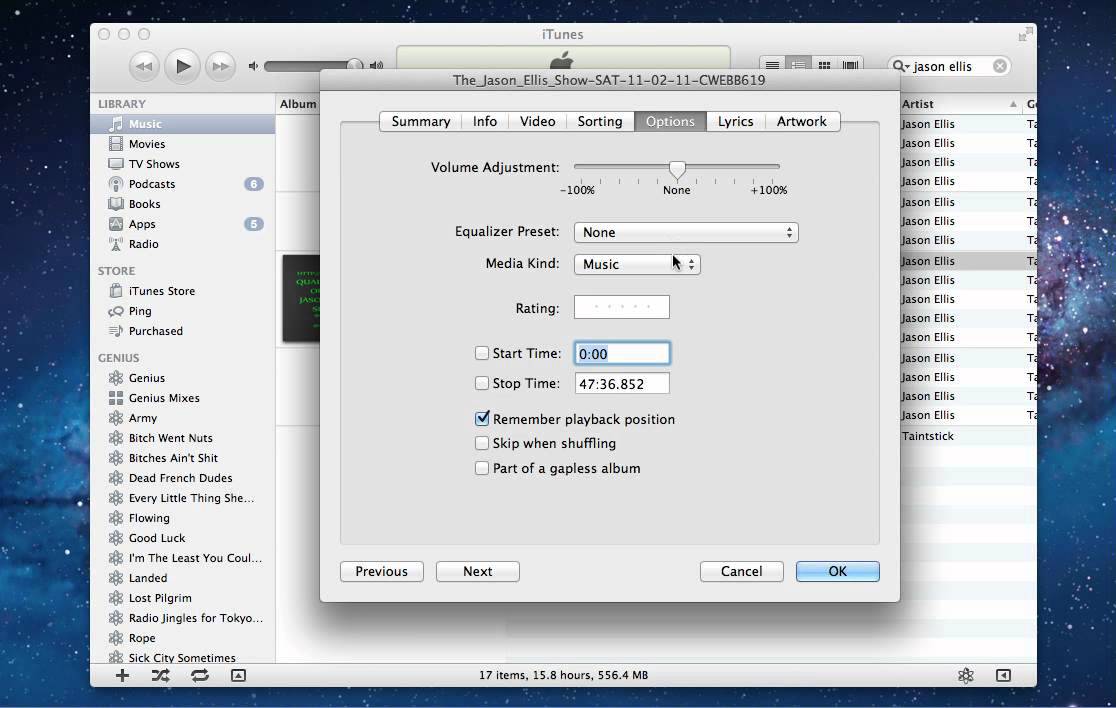This screenshot has height=708, width=1116.
Task: Switch to grid view icon
Action: click(824, 65)
